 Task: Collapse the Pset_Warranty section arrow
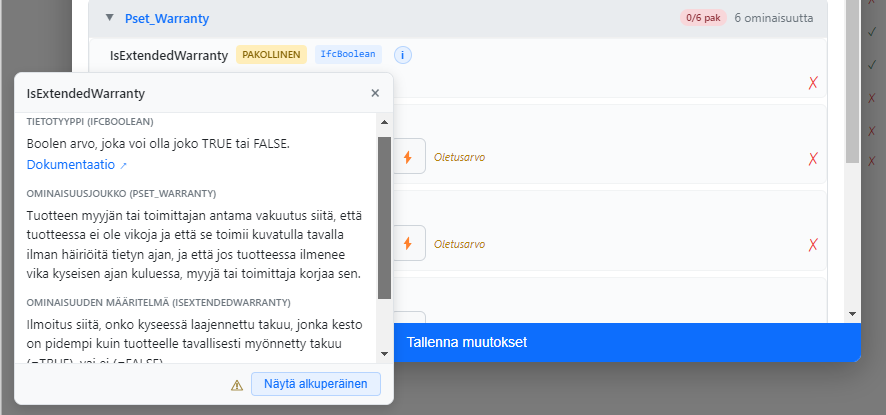pyautogui.click(x=109, y=18)
